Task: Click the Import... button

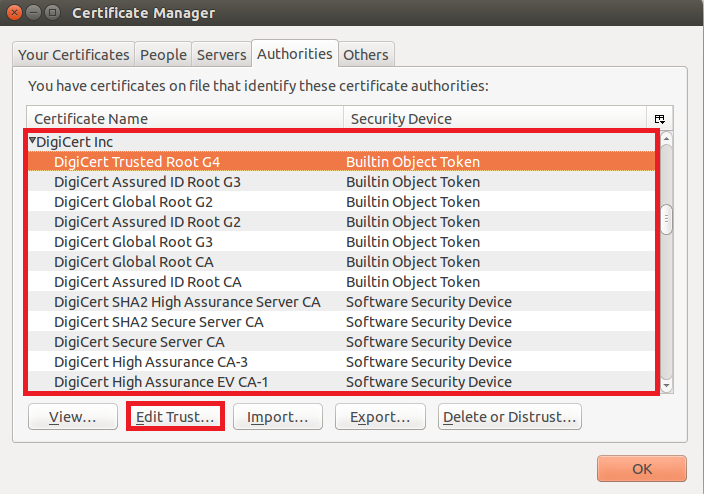Action: pos(277,417)
